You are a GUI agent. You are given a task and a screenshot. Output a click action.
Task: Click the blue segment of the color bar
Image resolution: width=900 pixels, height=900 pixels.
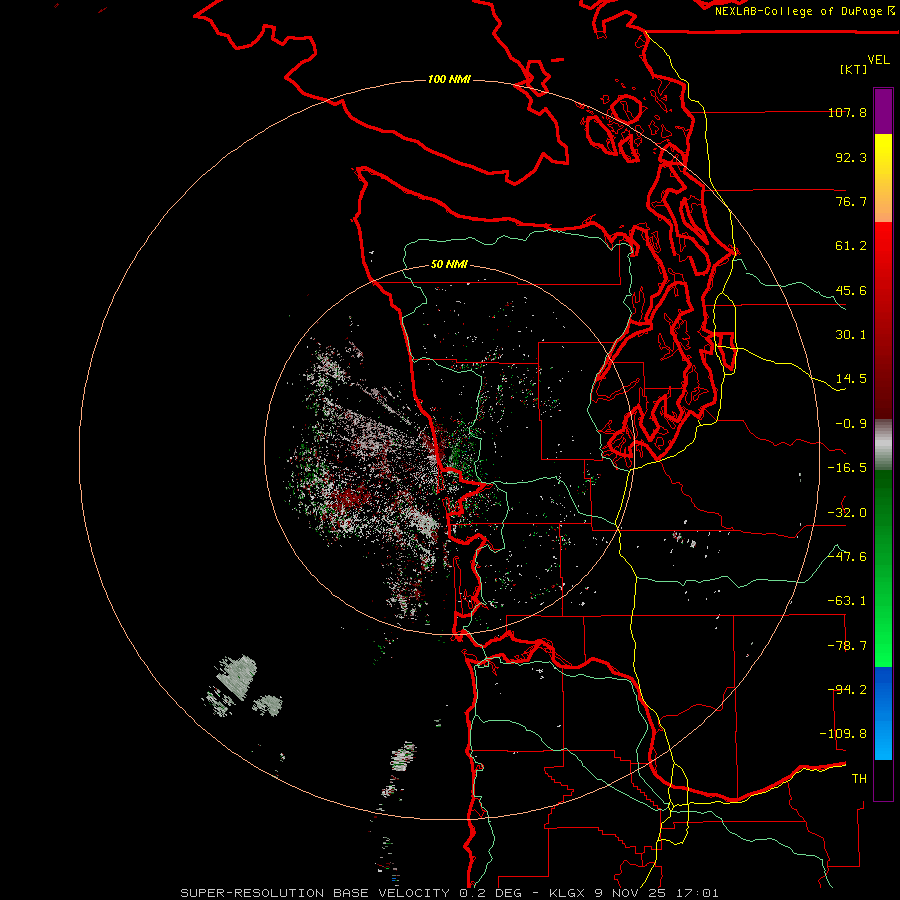pyautogui.click(x=883, y=713)
